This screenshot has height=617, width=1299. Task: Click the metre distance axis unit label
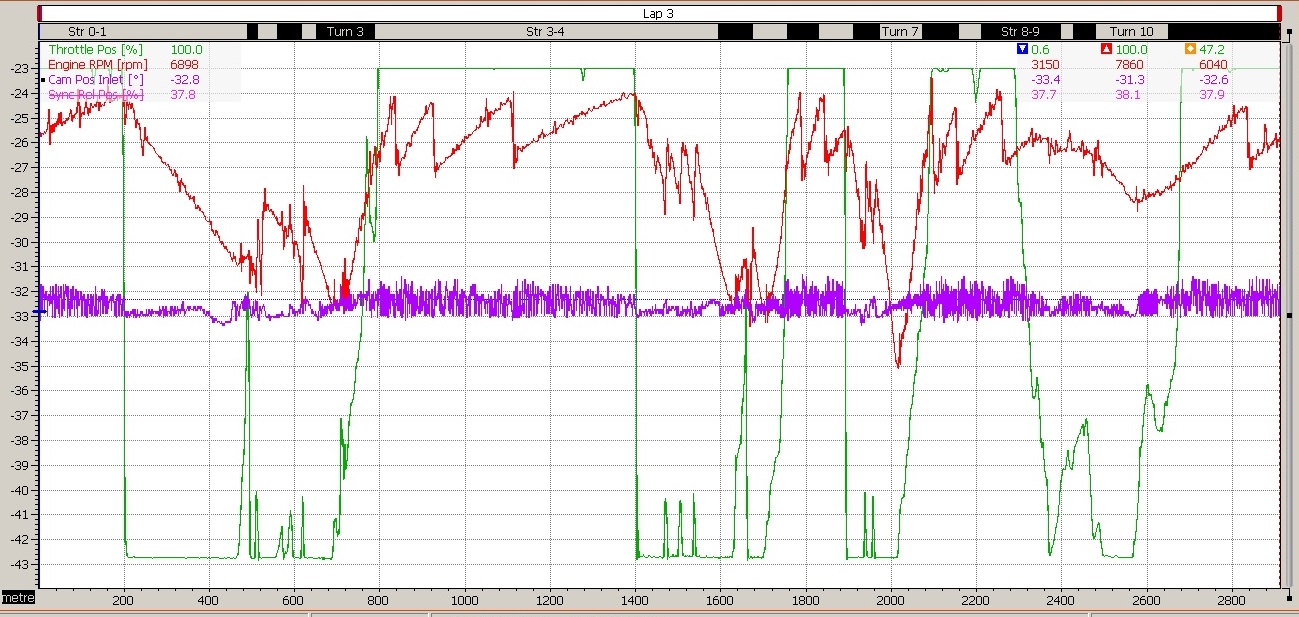[18, 598]
